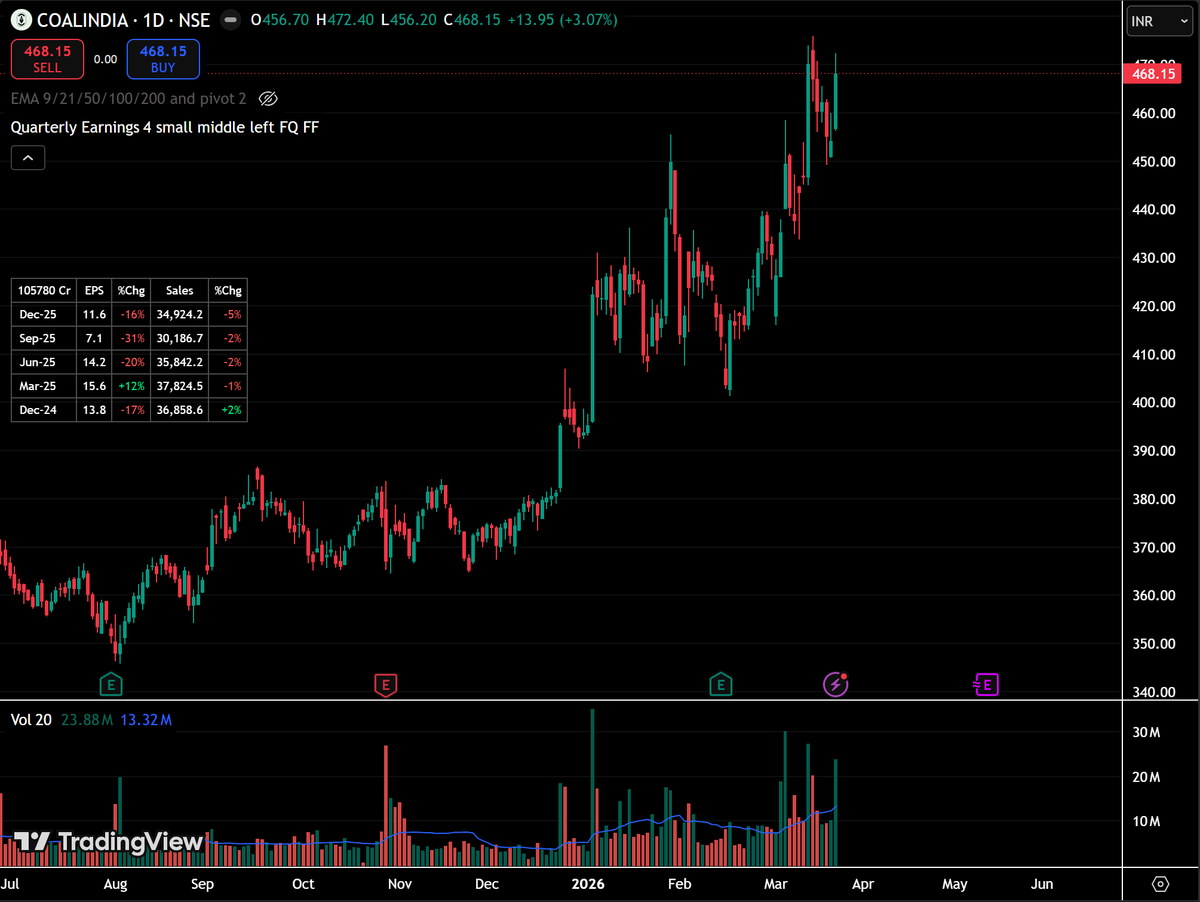This screenshot has width=1200, height=902.
Task: Click the 30M volume axis label
Action: pos(1147,733)
